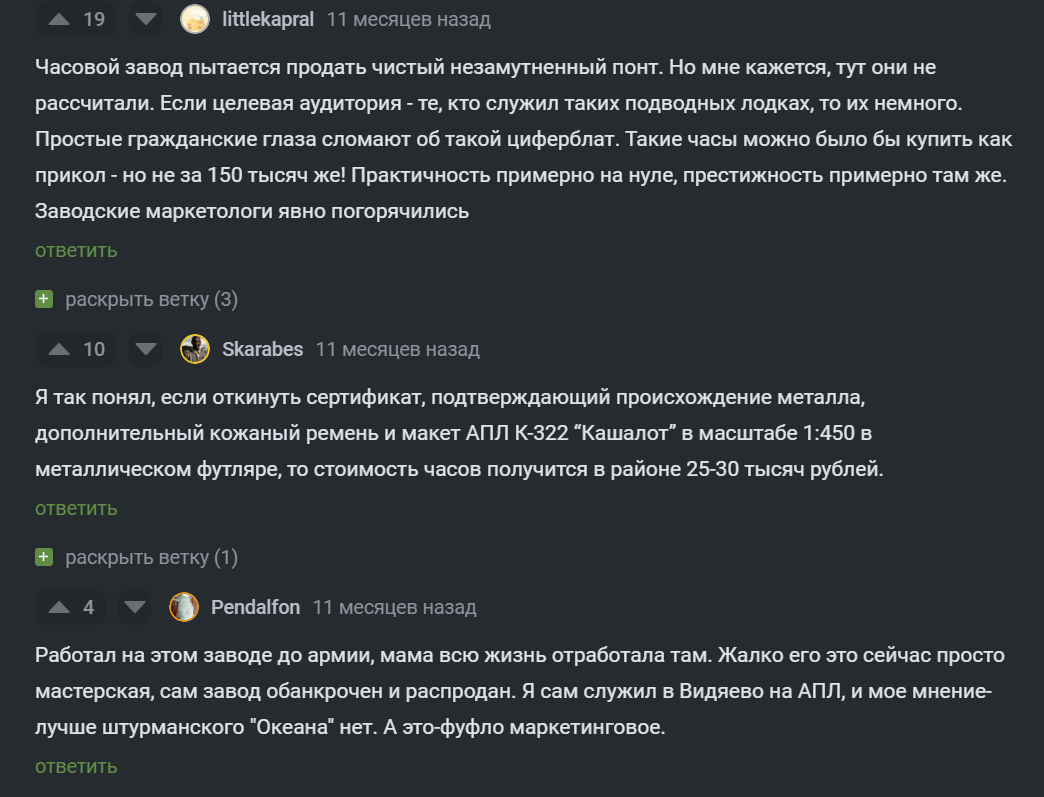This screenshot has width=1044, height=797.
Task: Upvote Pendalfon's comment
Action: pos(59,607)
